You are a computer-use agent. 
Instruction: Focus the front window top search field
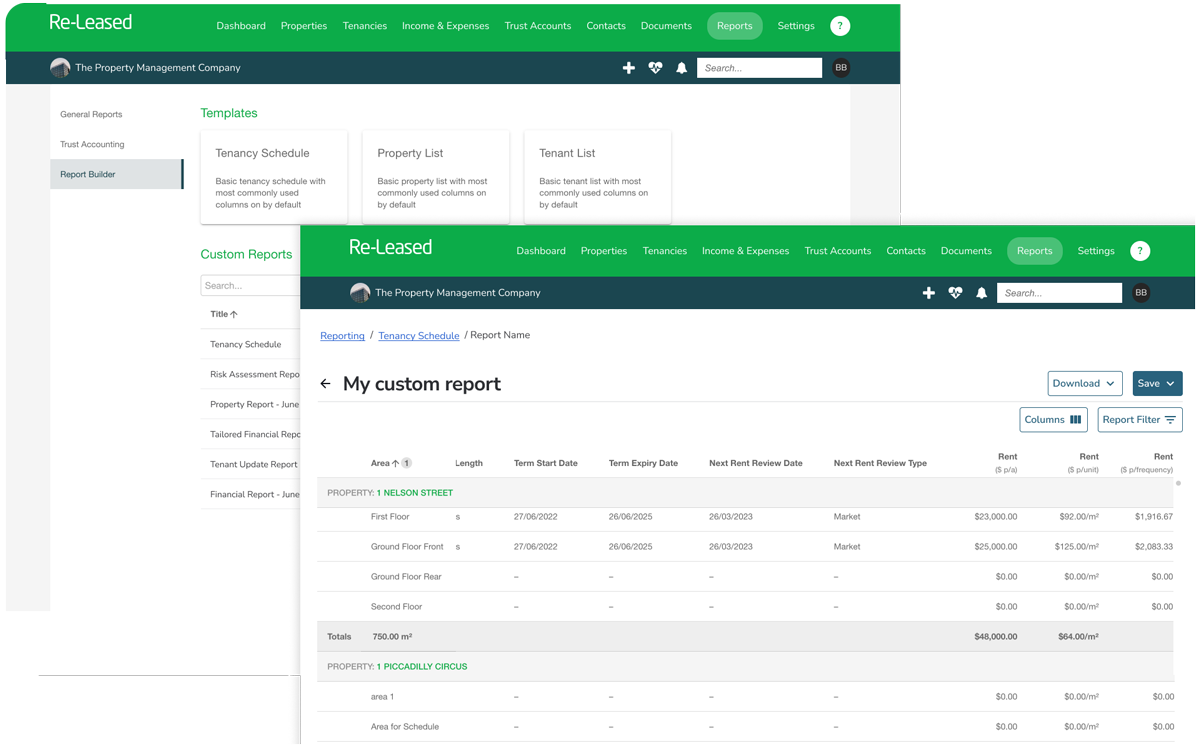pos(1059,293)
